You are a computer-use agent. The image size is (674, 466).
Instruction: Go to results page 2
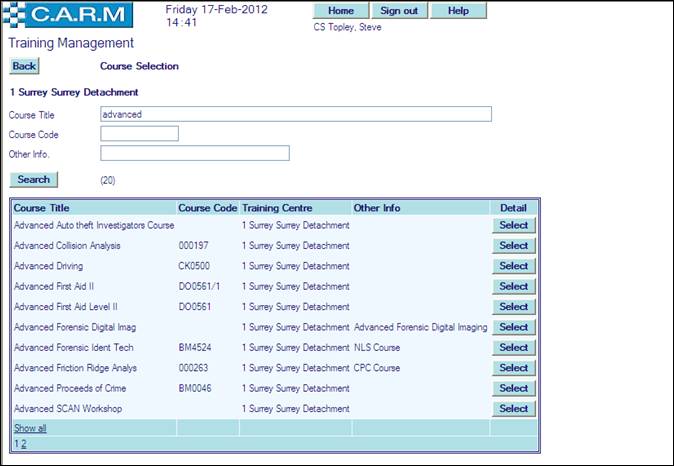[24, 443]
